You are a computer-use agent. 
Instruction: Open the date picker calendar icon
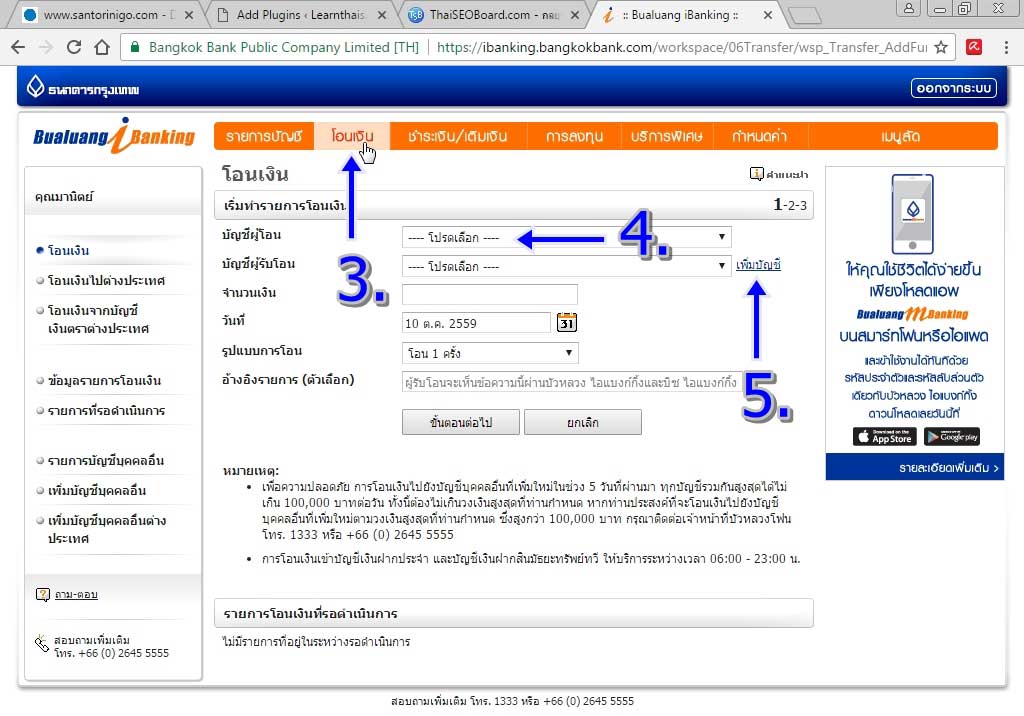click(x=566, y=322)
